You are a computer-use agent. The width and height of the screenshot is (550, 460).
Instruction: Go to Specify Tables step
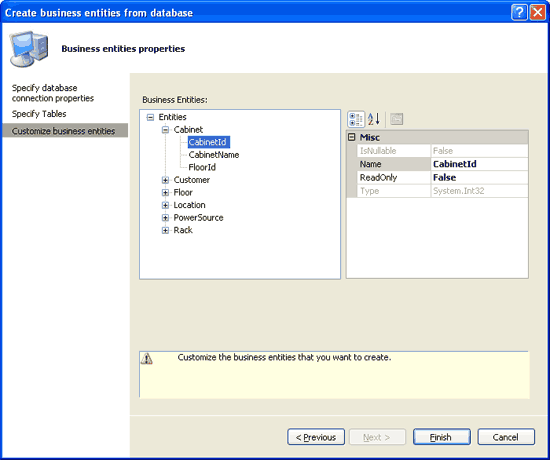(39, 114)
